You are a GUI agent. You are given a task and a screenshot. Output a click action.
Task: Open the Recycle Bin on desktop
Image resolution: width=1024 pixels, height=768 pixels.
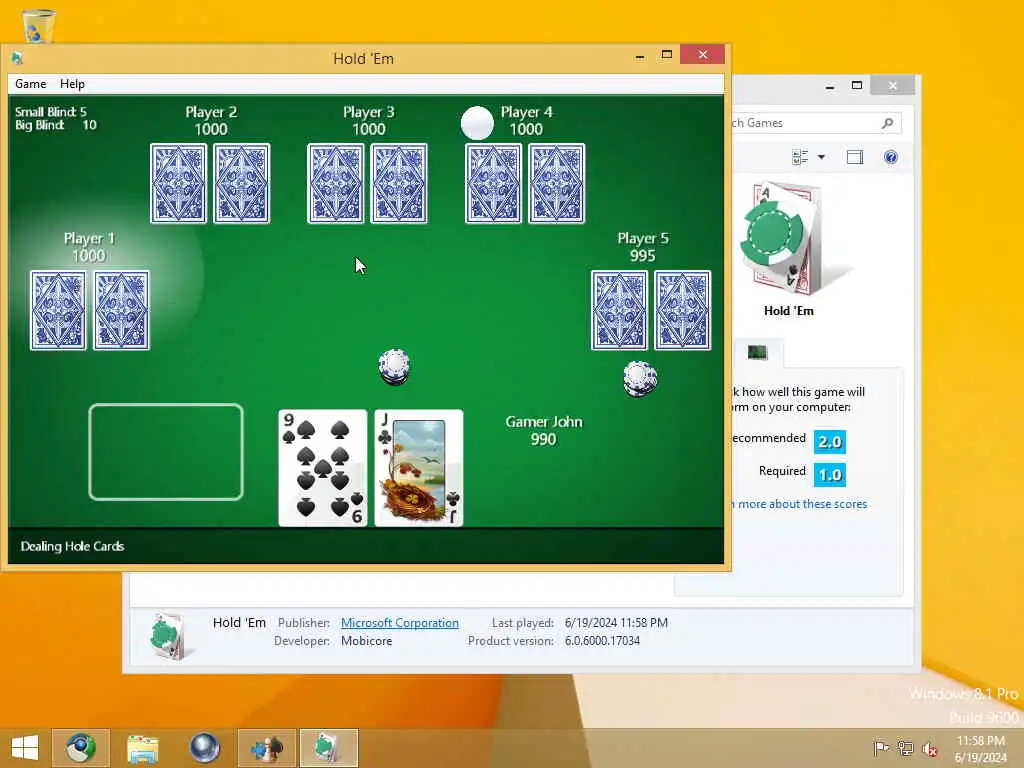(x=39, y=24)
